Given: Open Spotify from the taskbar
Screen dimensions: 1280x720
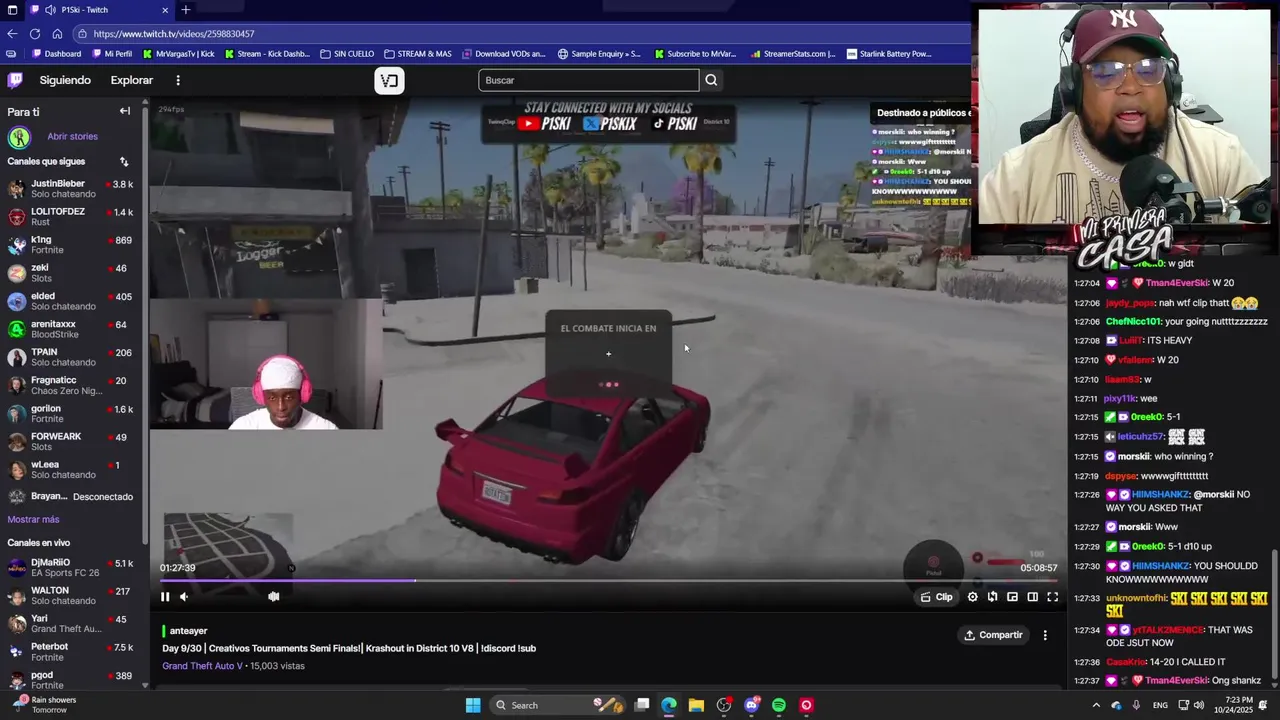Looking at the screenshot, I should [779, 705].
